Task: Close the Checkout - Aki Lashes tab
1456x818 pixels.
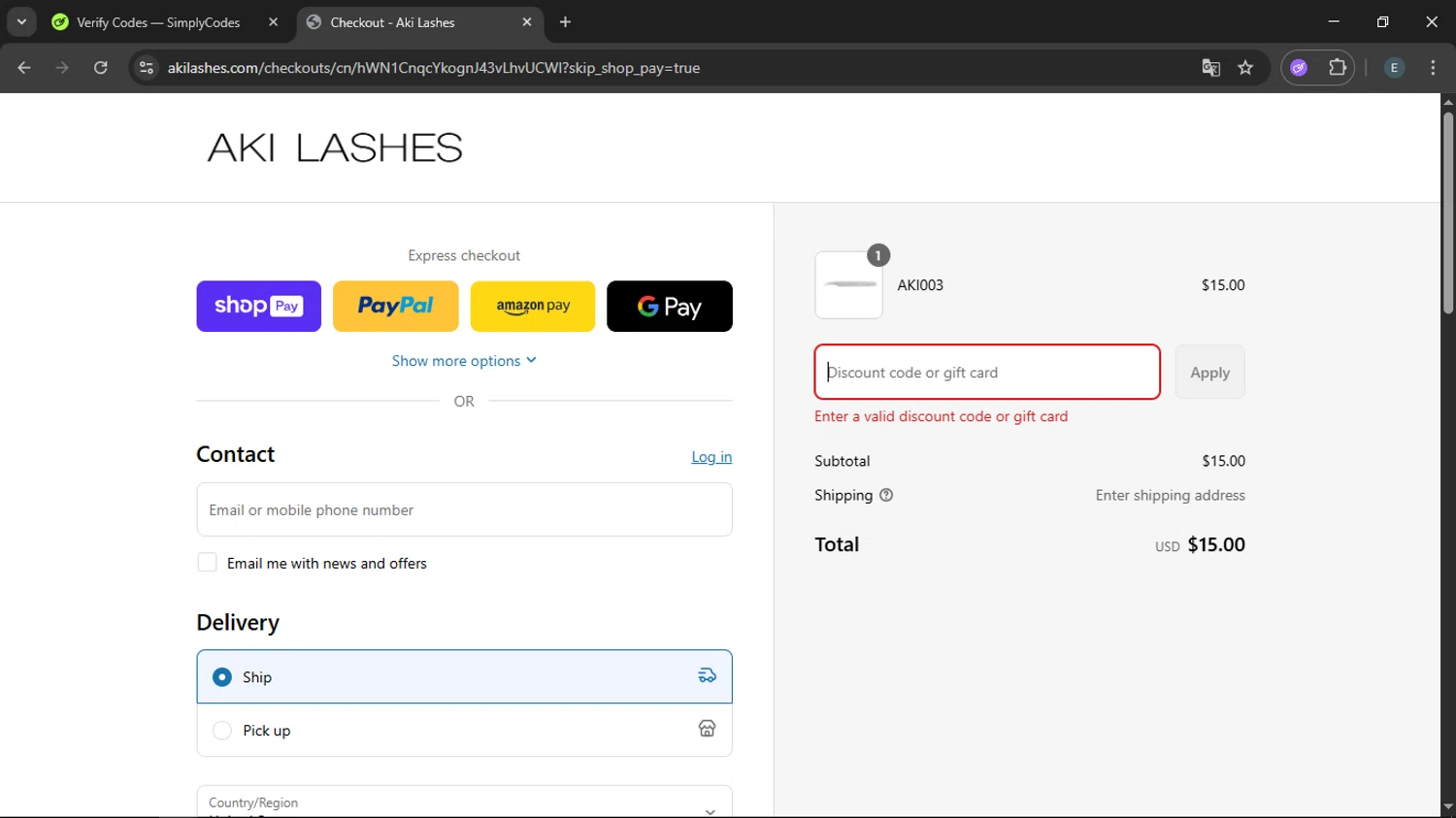Action: tap(527, 22)
